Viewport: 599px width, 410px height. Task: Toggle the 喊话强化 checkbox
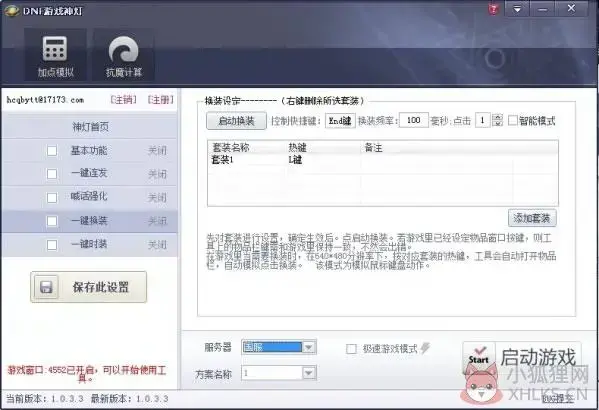tap(52, 198)
